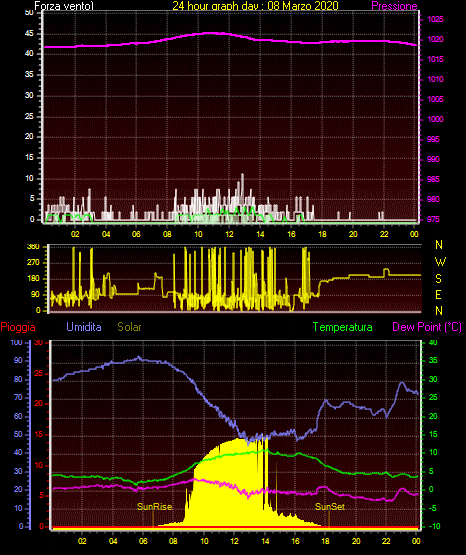Click the 45 wind speed axis value
The width and height of the screenshot is (466, 555).
pyautogui.click(x=29, y=34)
